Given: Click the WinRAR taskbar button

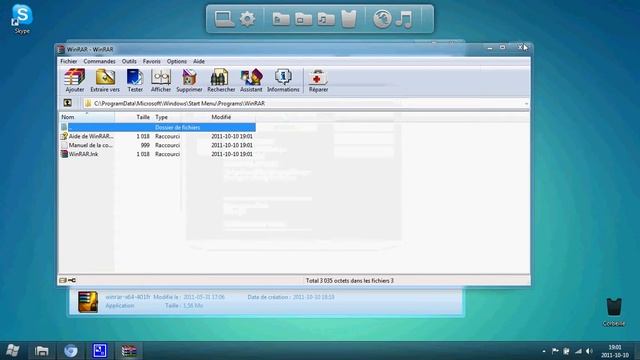Looking at the screenshot, I should pos(129,351).
